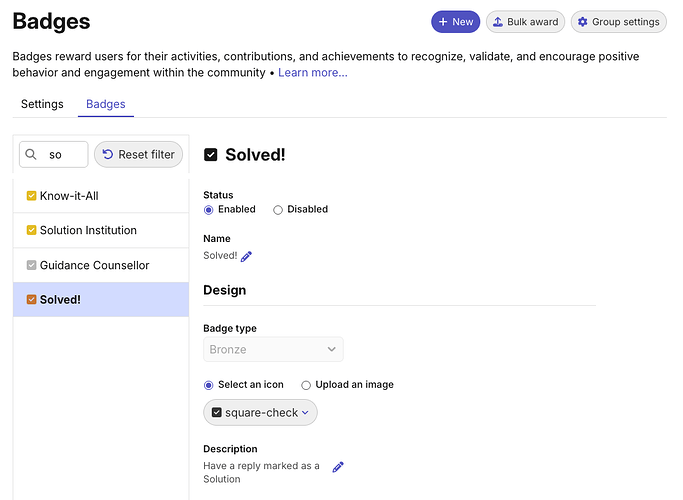Open the square-check icon picker dropdown
This screenshot has width=683, height=500.
click(260, 412)
